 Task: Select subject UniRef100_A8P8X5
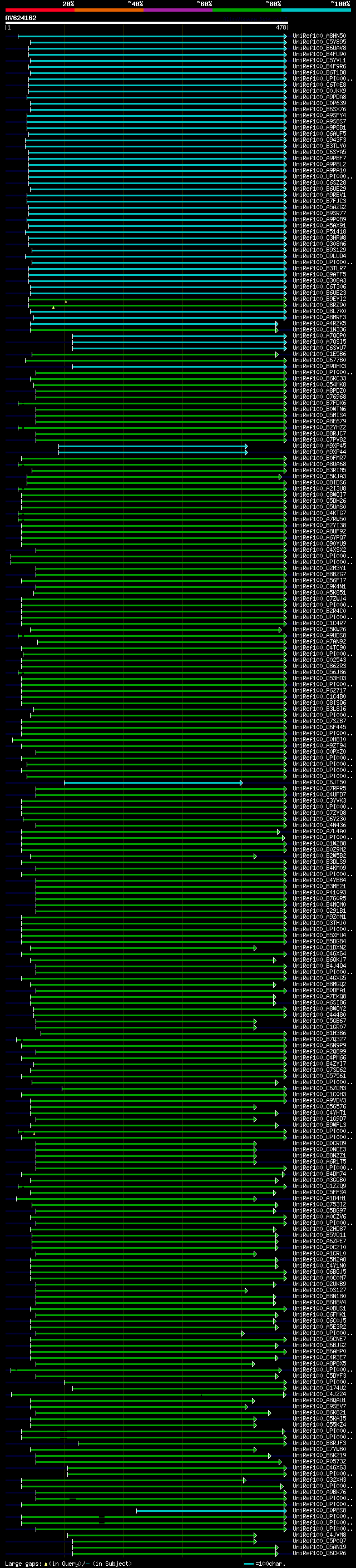coord(319,1364)
